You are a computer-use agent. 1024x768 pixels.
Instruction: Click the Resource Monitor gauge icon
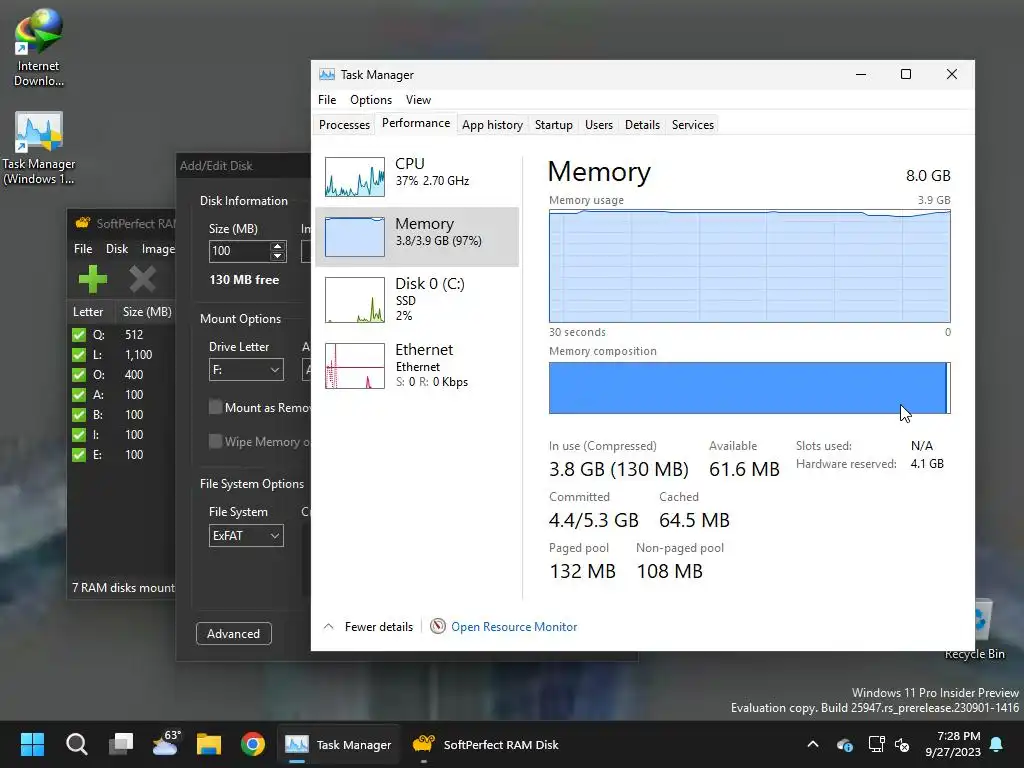(x=438, y=626)
